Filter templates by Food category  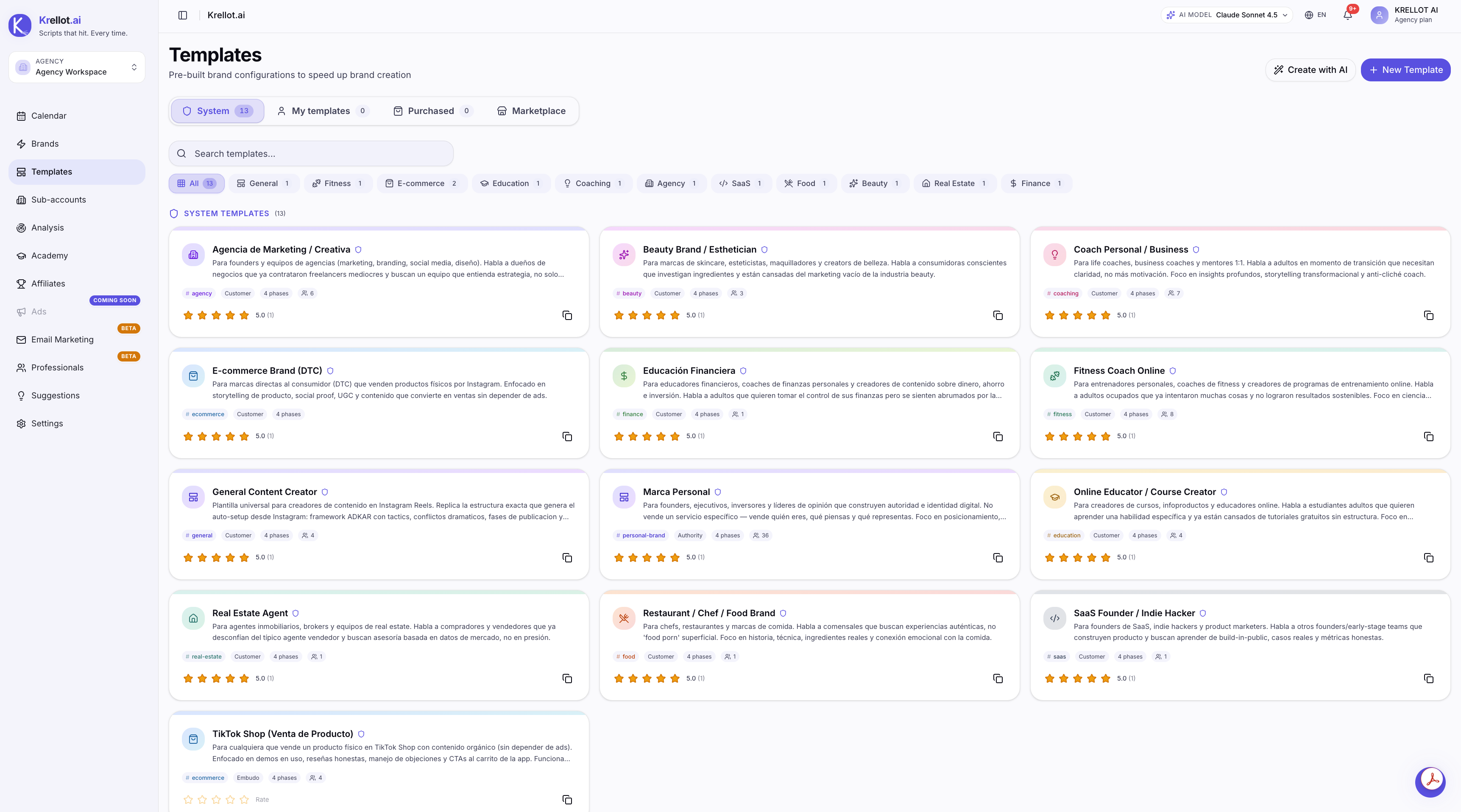click(806, 183)
